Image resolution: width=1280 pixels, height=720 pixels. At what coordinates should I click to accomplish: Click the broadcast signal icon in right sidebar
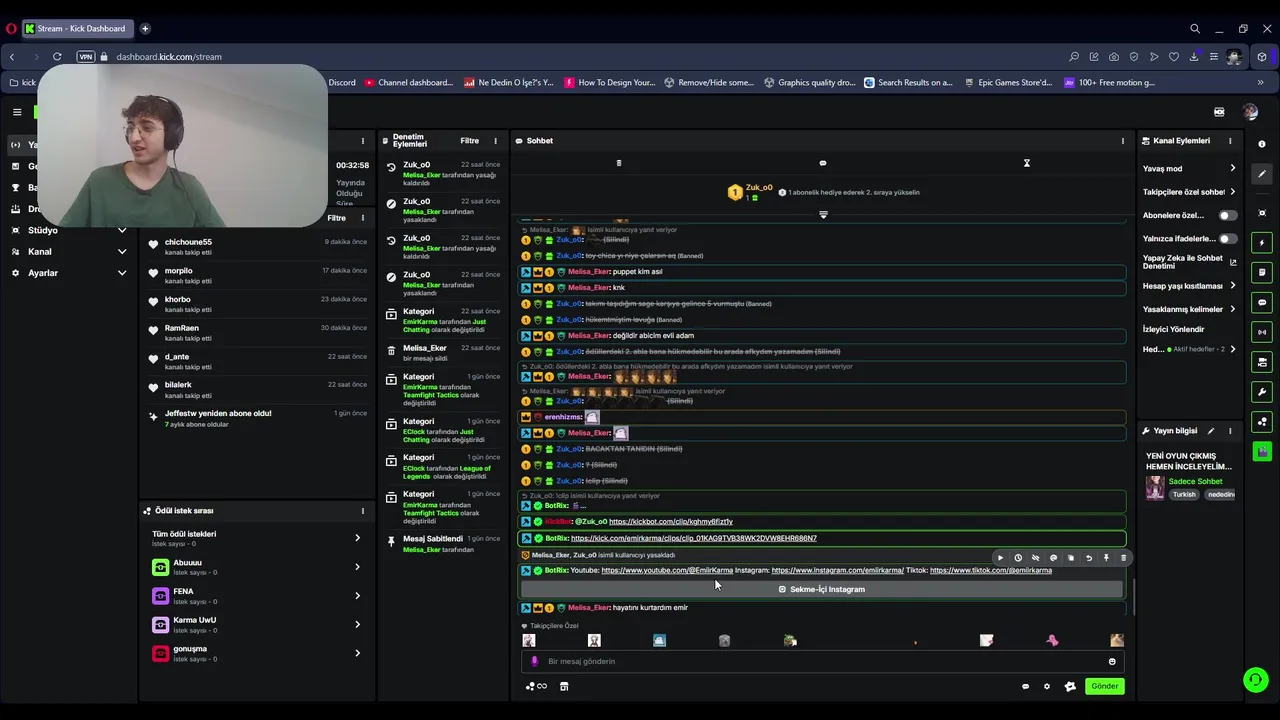pyautogui.click(x=1262, y=332)
